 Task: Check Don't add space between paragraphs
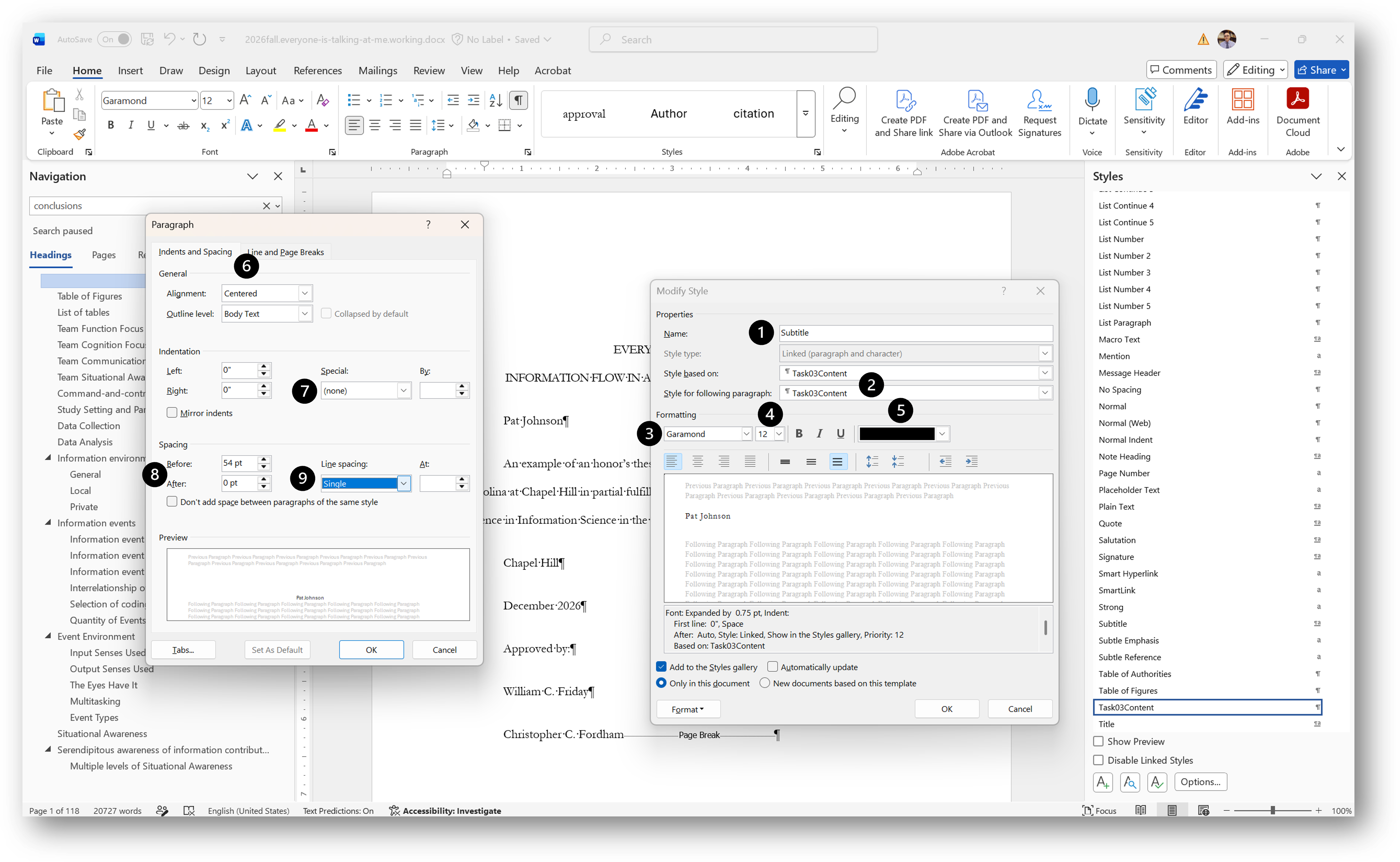pyautogui.click(x=172, y=501)
